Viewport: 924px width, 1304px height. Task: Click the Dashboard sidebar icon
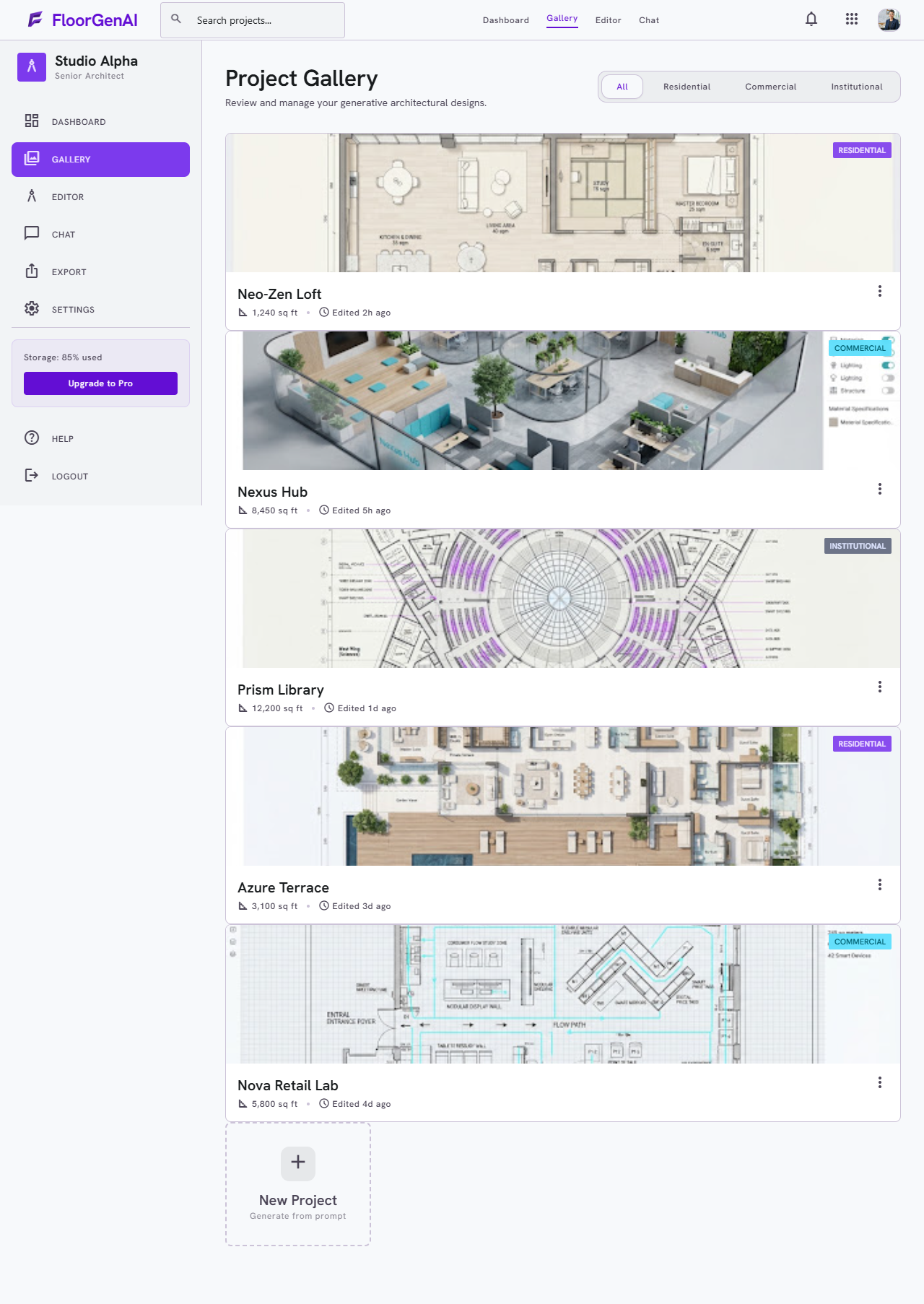coord(32,121)
